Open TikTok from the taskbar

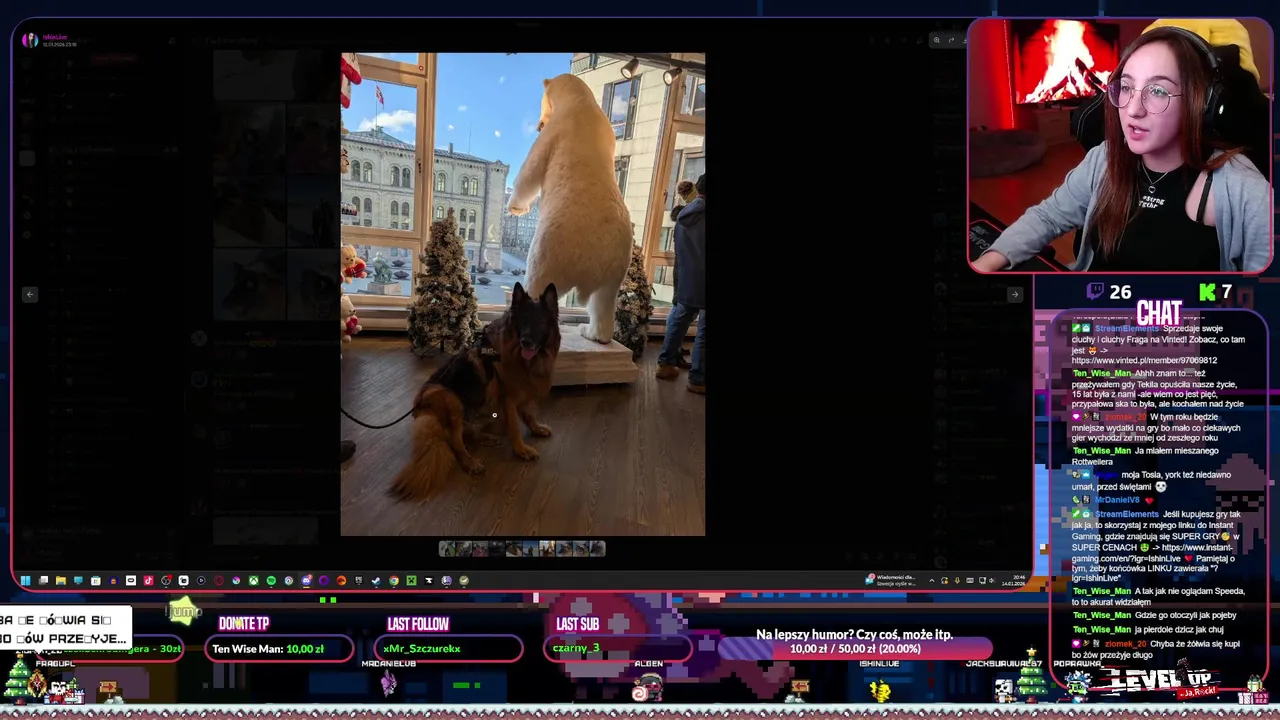pos(148,580)
